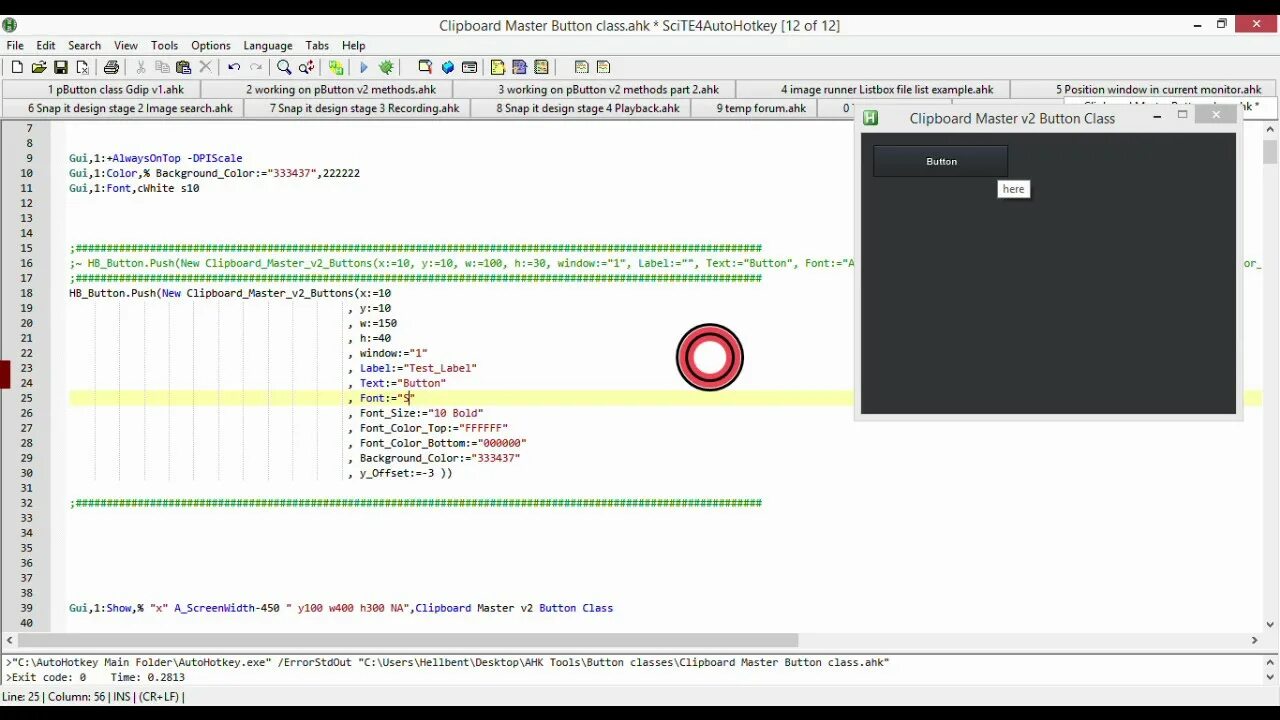Click the blue cube toolbar icon
Viewport: 1280px width, 720px height.
(447, 67)
